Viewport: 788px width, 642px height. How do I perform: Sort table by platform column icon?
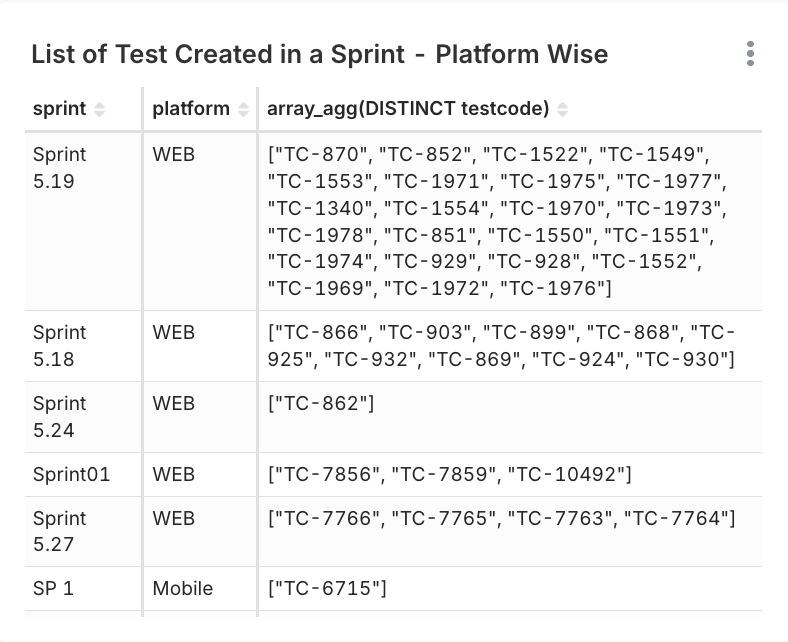pos(244,110)
